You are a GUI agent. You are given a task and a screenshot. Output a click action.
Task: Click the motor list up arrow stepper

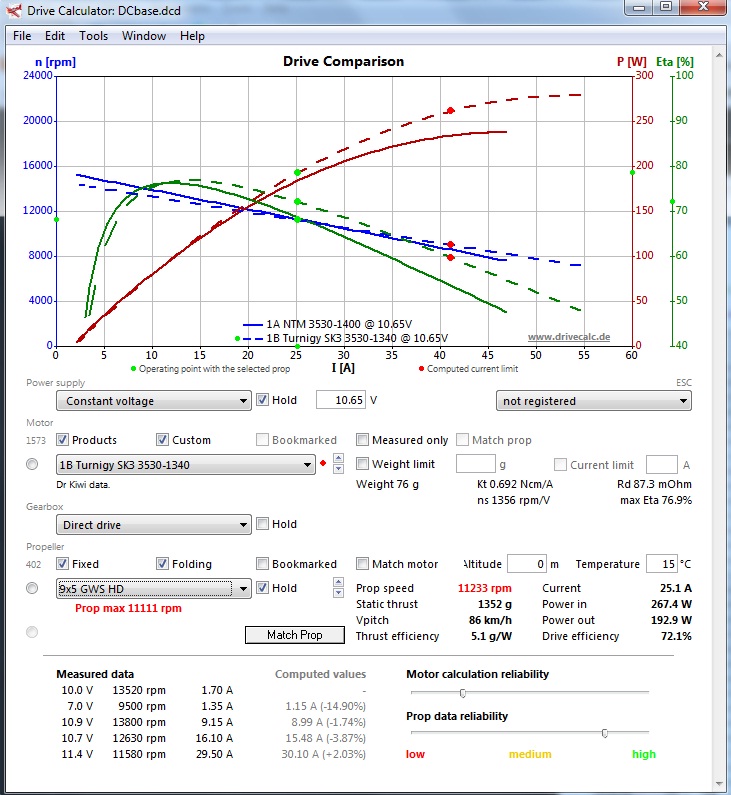338,460
